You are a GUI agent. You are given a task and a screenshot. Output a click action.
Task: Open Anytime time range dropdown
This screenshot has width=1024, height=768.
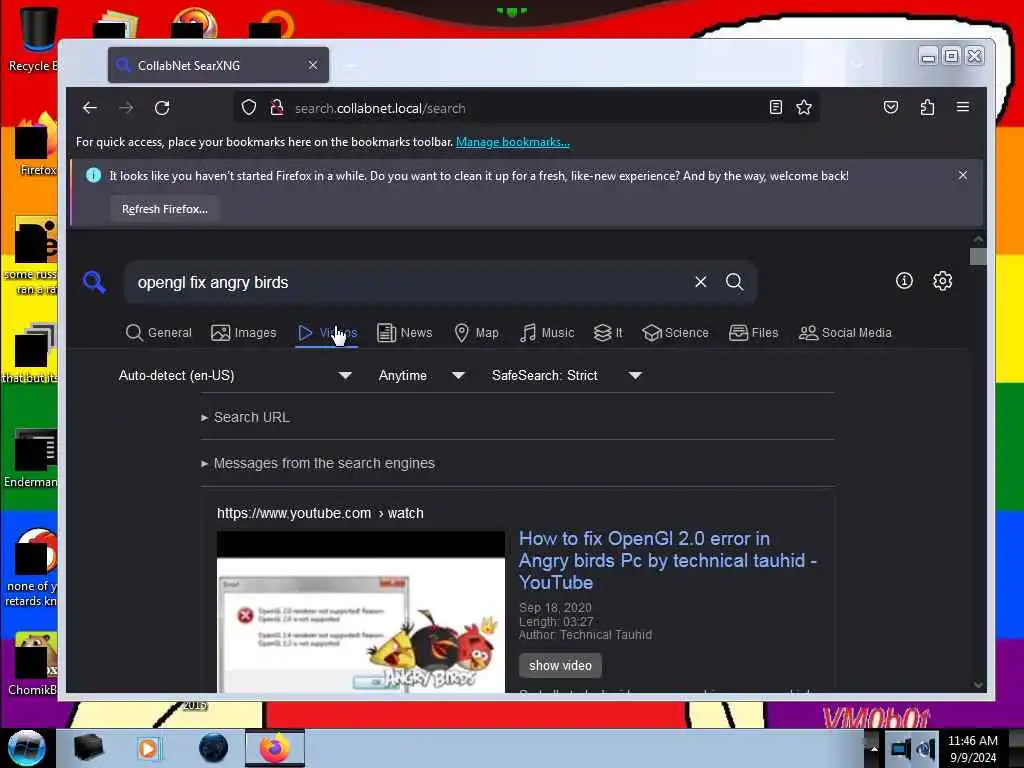tap(421, 376)
